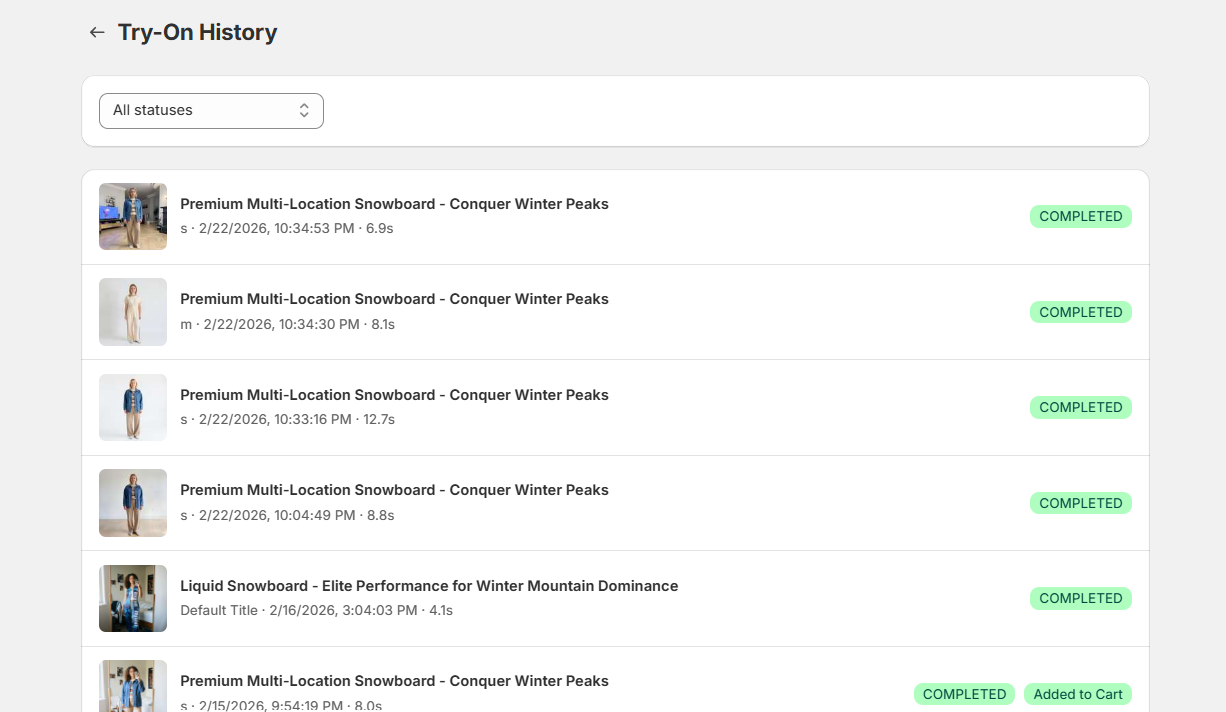Click the Added to Cart badge
This screenshot has height=712, width=1226.
coord(1077,694)
